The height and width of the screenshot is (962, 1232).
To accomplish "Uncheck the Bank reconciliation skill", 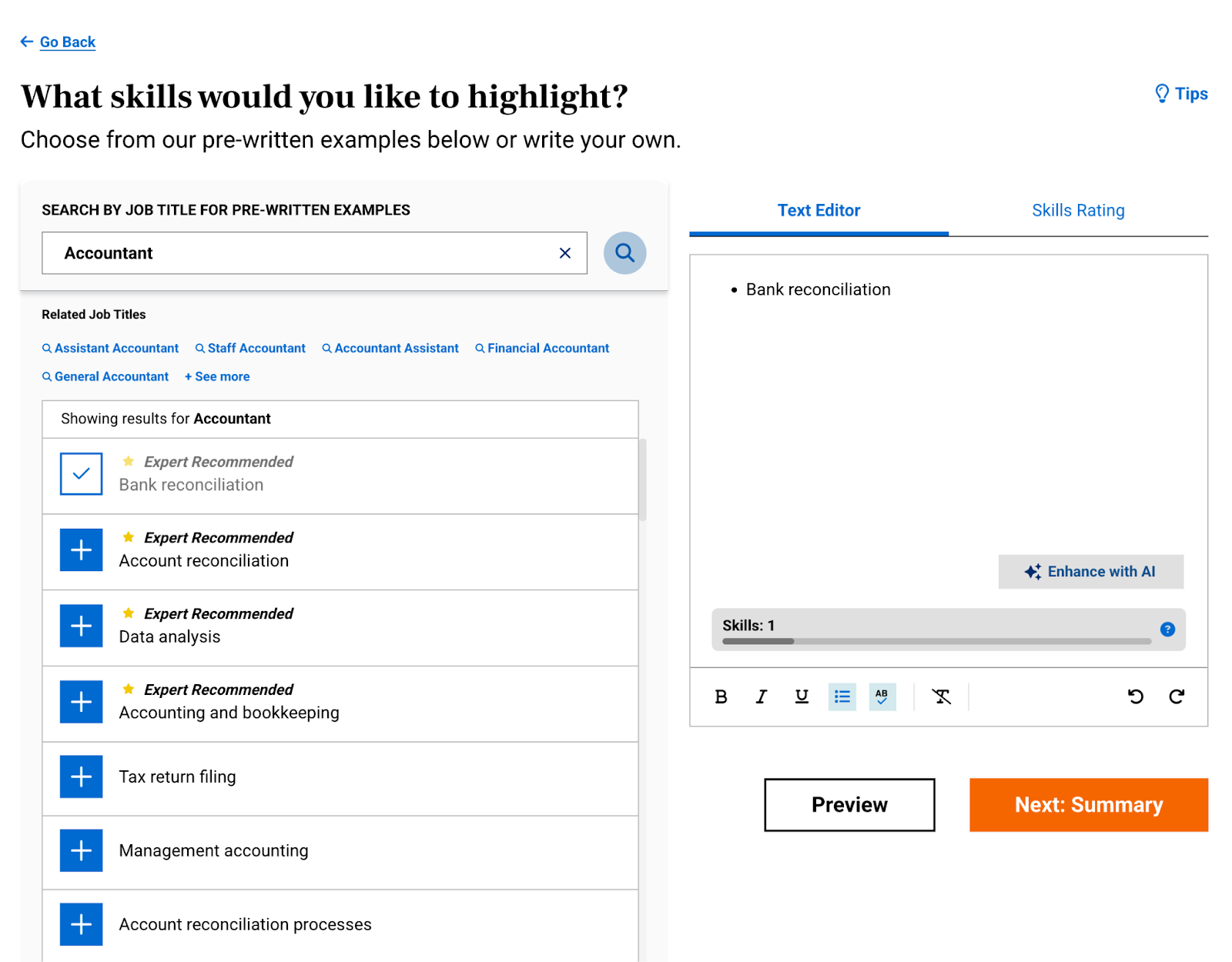I will pos(80,474).
